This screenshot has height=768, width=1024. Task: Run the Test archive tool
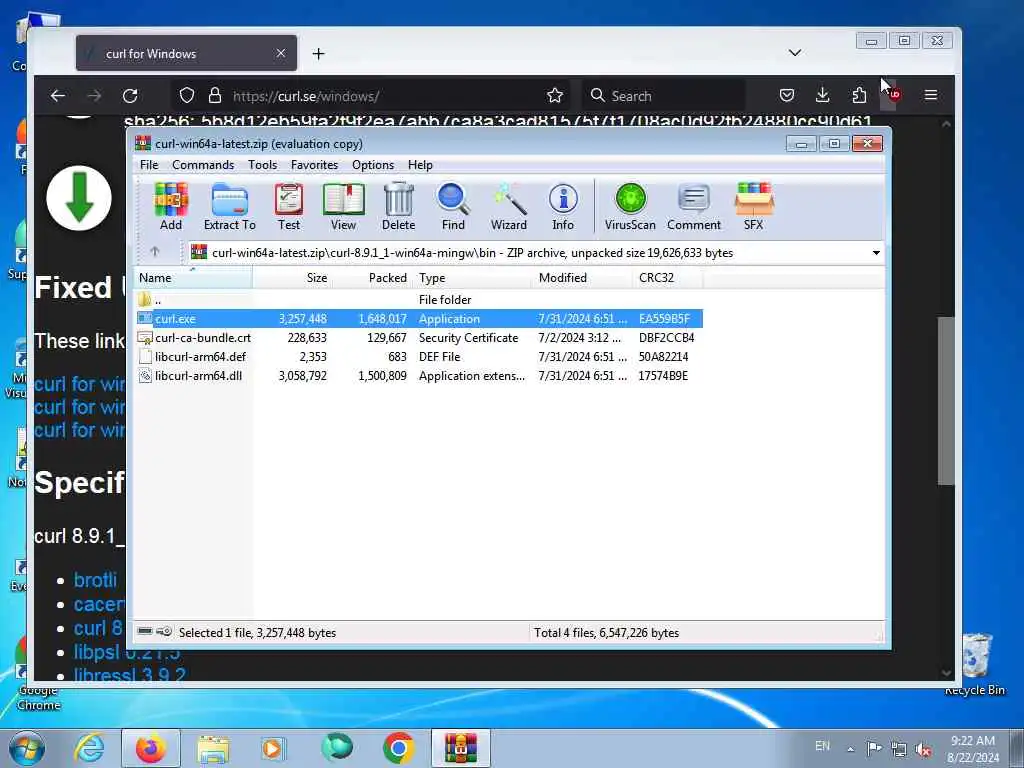point(289,206)
